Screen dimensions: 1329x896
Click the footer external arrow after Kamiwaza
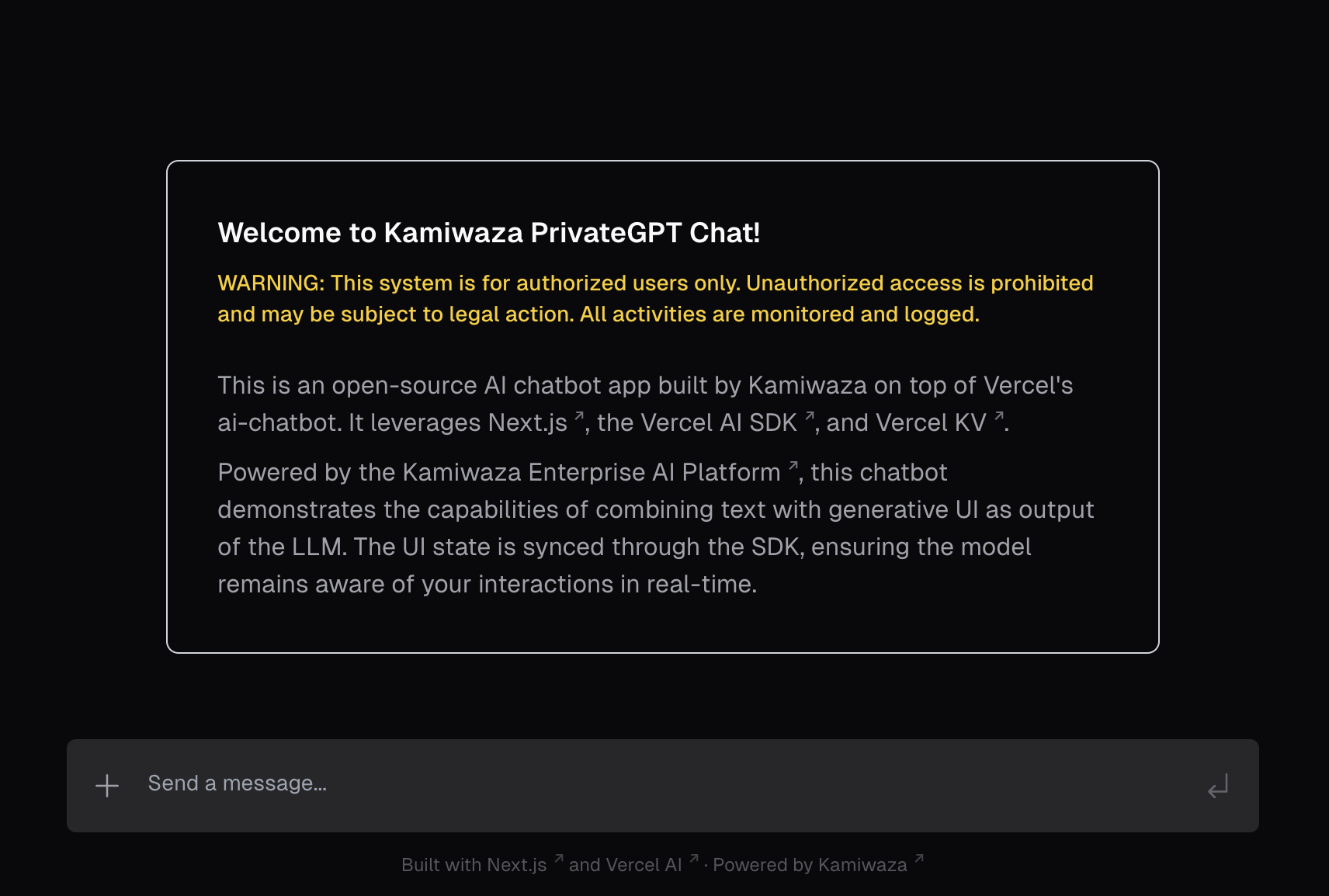919,858
